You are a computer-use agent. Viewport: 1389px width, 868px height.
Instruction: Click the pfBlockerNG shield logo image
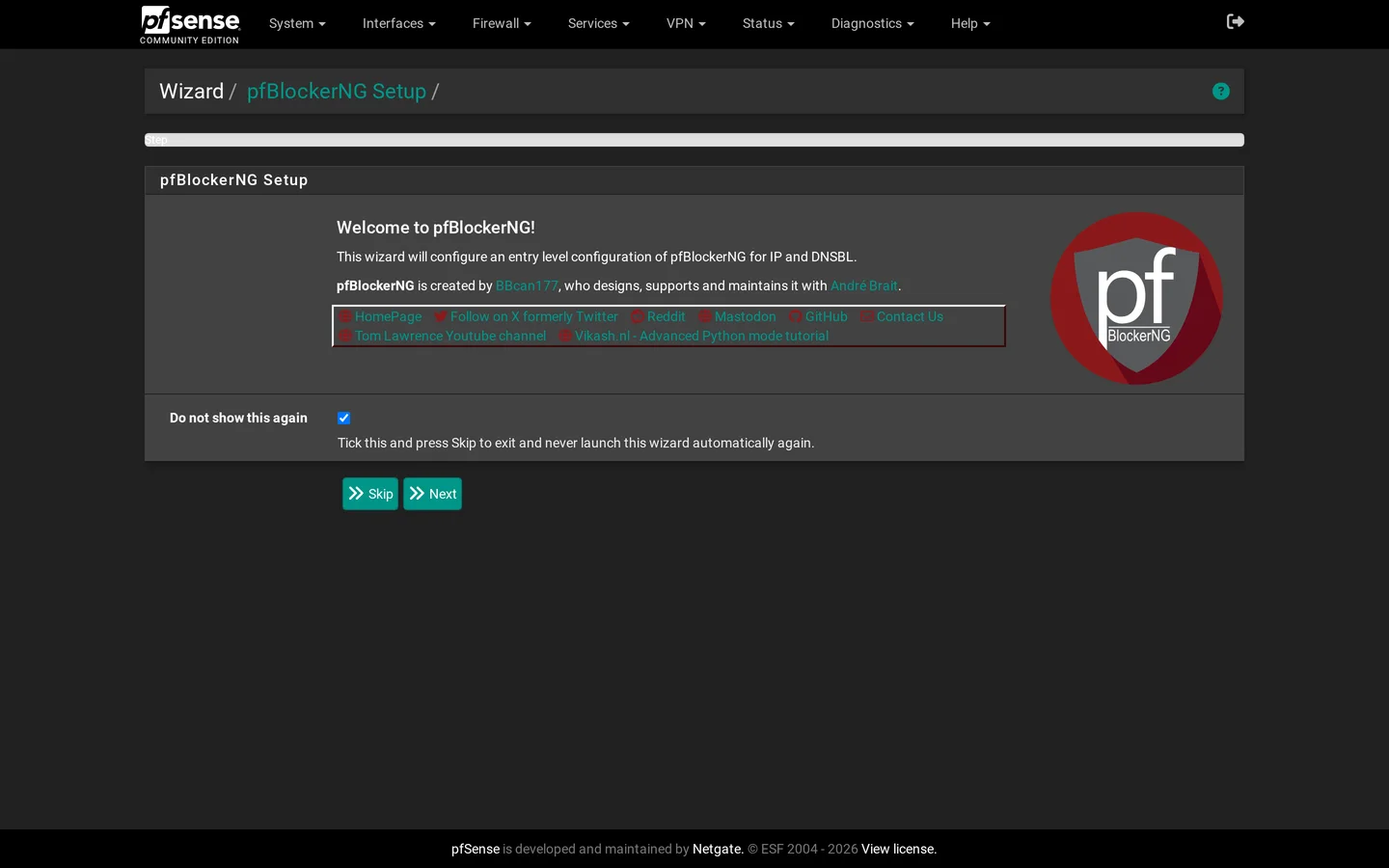click(x=1136, y=298)
